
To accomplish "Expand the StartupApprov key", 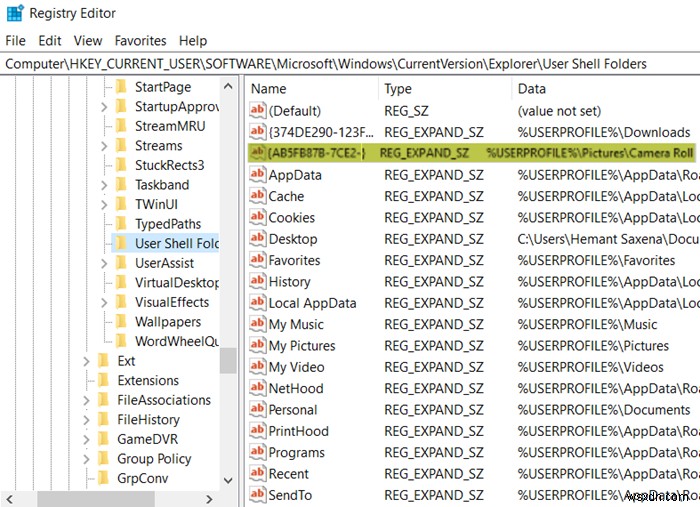I will pyautogui.click(x=104, y=107).
